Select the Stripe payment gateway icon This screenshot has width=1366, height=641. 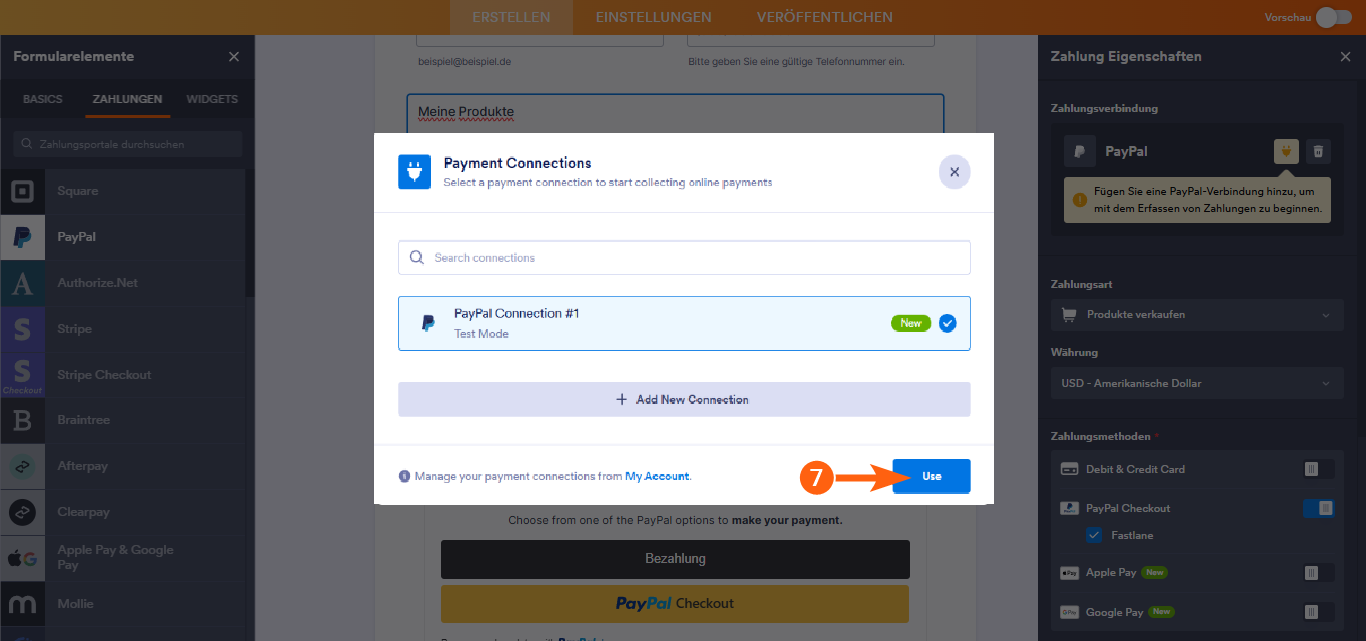pyautogui.click(x=22, y=328)
